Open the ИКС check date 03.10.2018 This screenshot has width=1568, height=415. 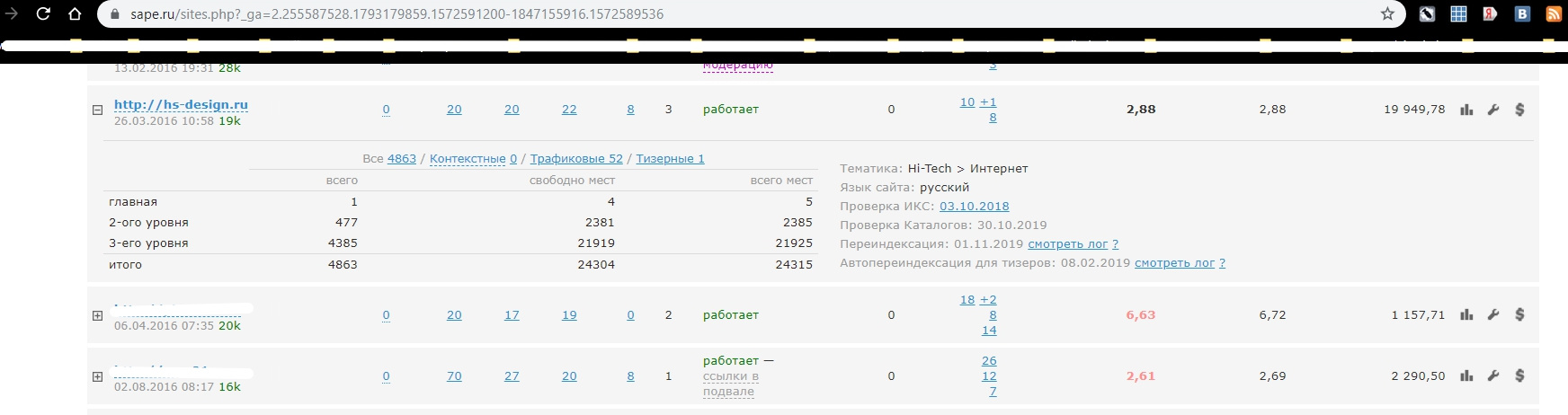pos(975,206)
